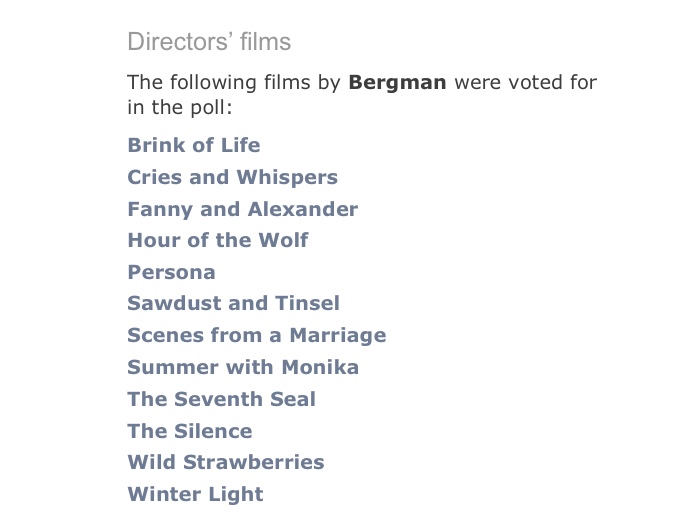Image resolution: width=698 pixels, height=526 pixels.
Task: Open Fanny and Alexander film page
Action: point(242,209)
